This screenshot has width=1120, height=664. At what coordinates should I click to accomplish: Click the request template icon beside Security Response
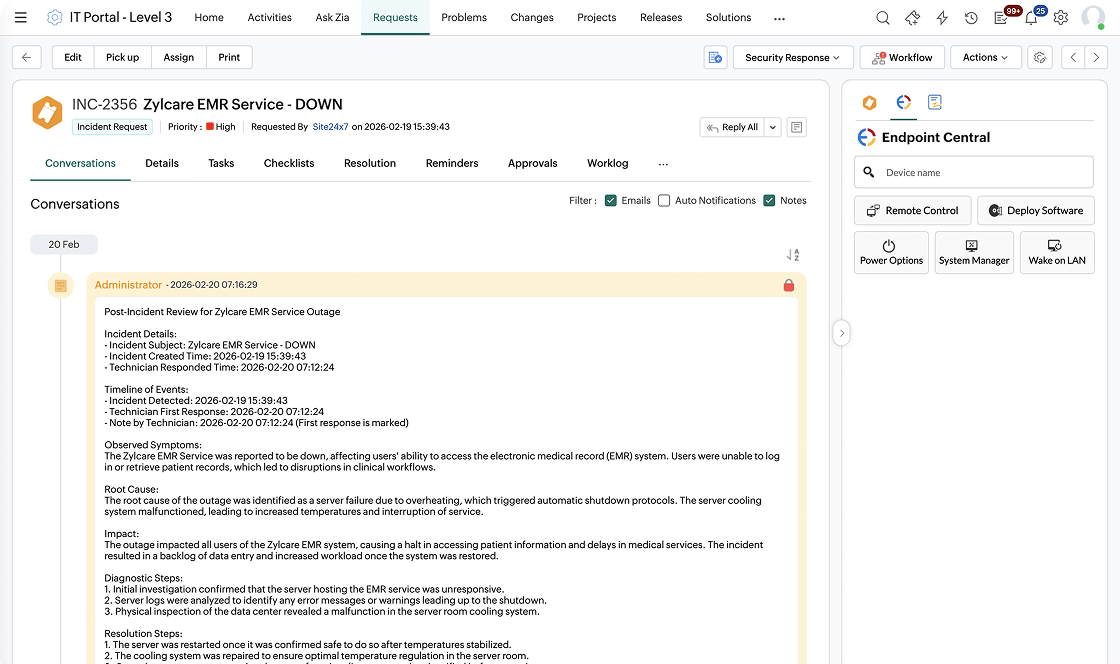click(715, 57)
